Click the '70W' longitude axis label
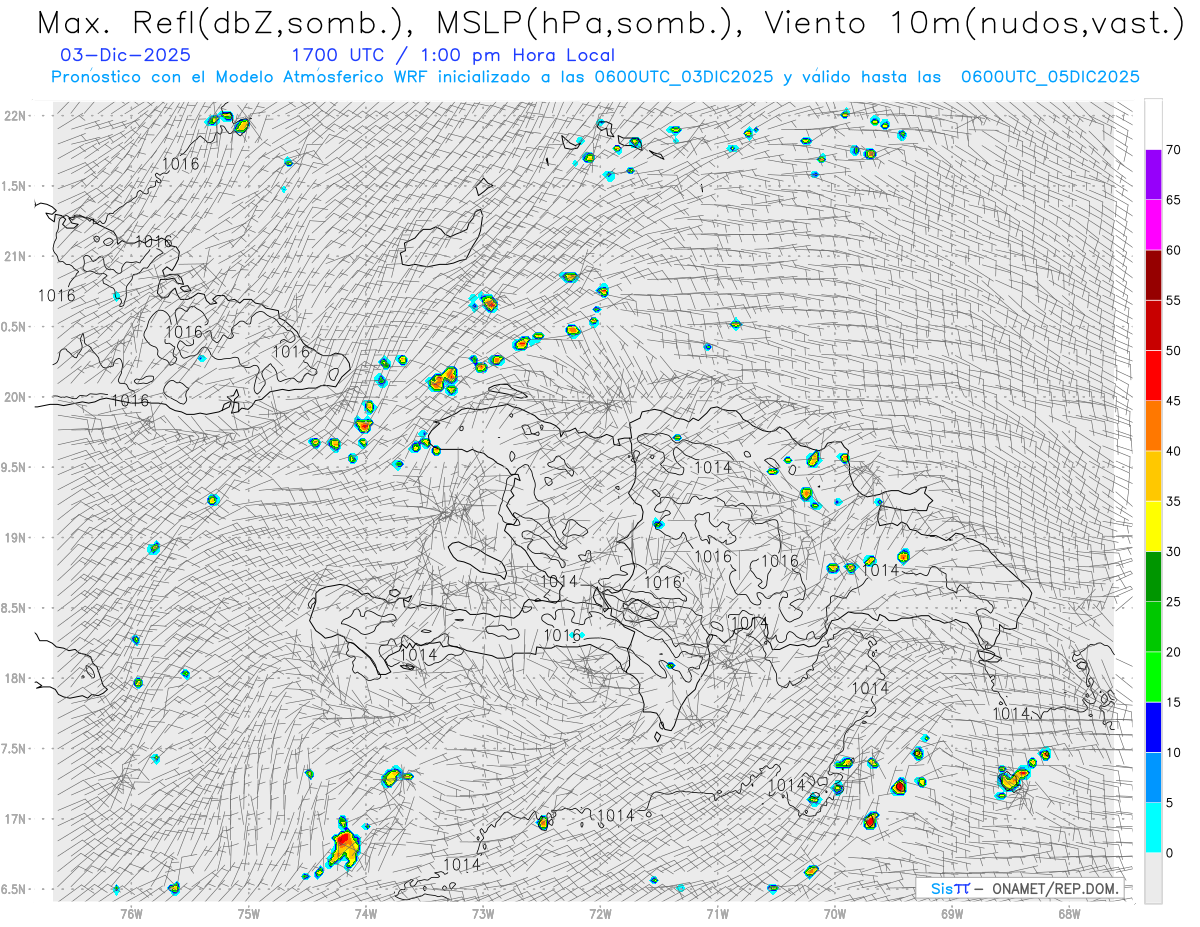1200x927 pixels. [x=834, y=912]
